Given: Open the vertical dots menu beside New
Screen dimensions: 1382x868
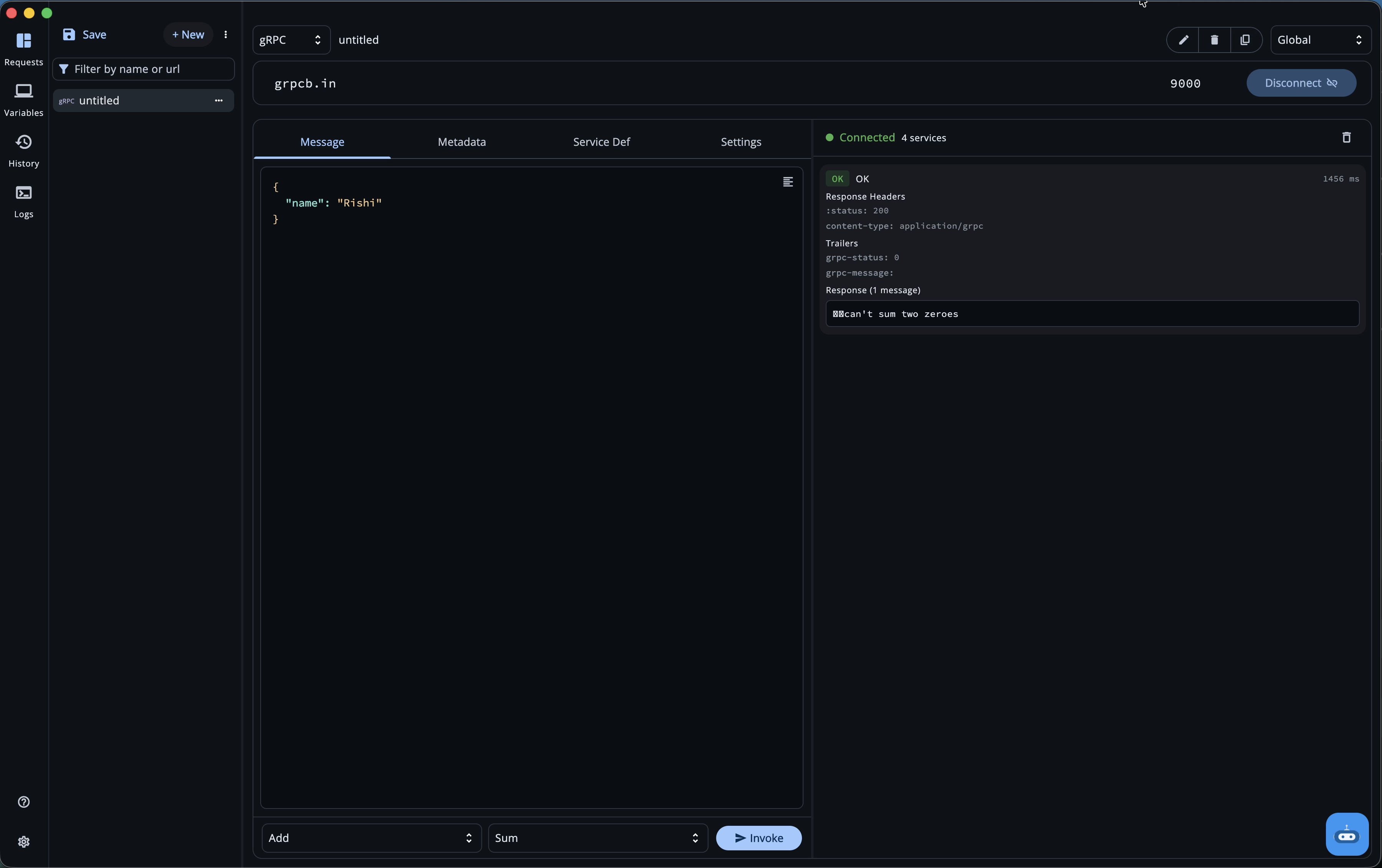Looking at the screenshot, I should [226, 35].
